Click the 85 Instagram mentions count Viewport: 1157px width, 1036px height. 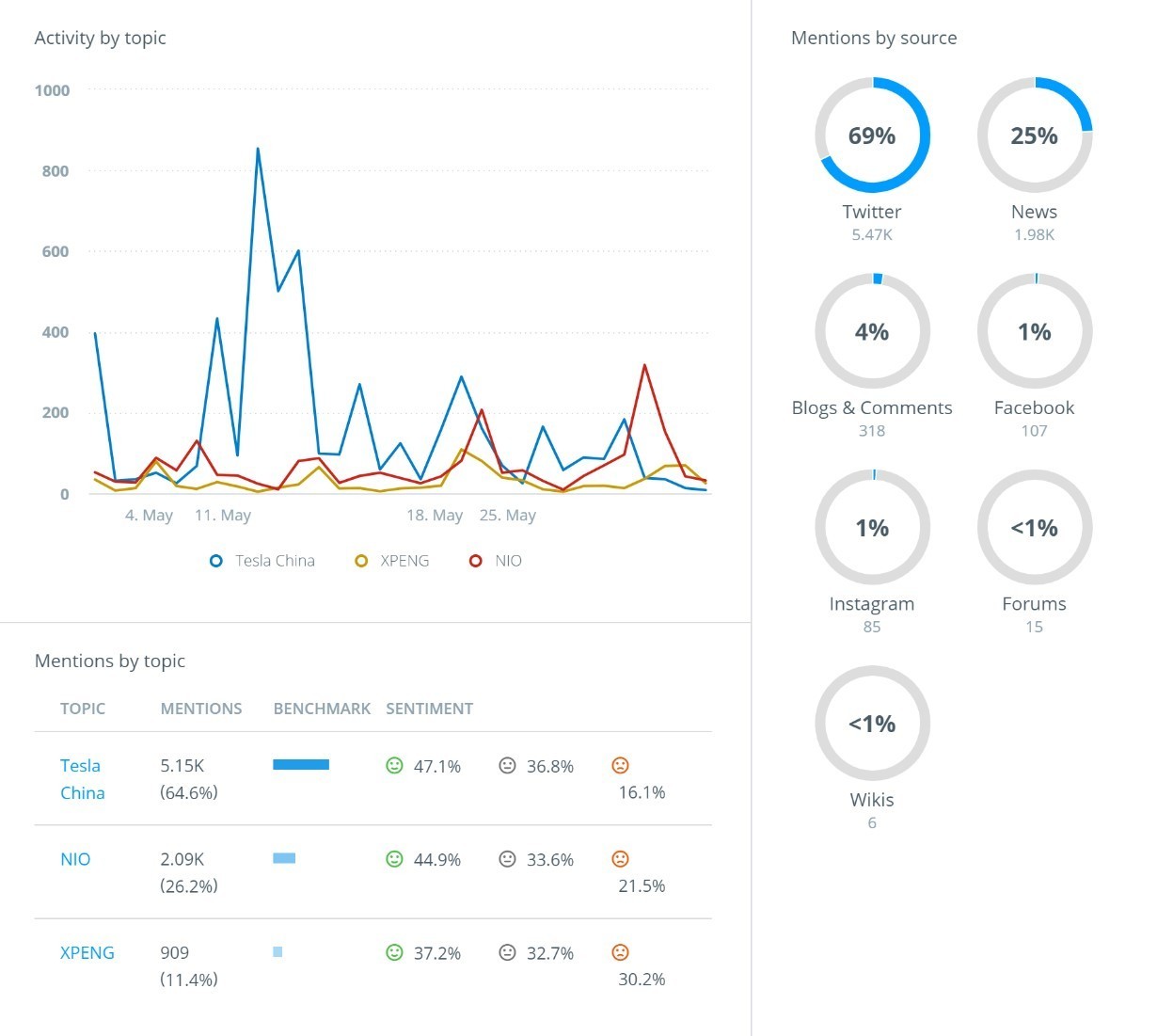coord(872,627)
